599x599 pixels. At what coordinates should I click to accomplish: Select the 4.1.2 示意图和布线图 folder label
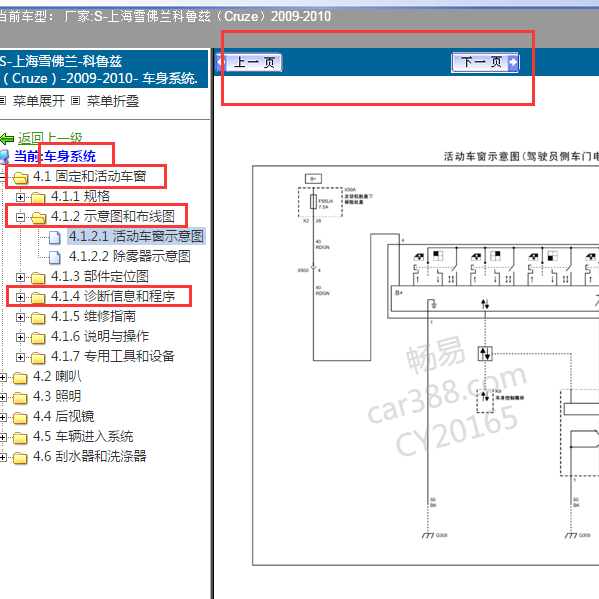click(x=113, y=216)
